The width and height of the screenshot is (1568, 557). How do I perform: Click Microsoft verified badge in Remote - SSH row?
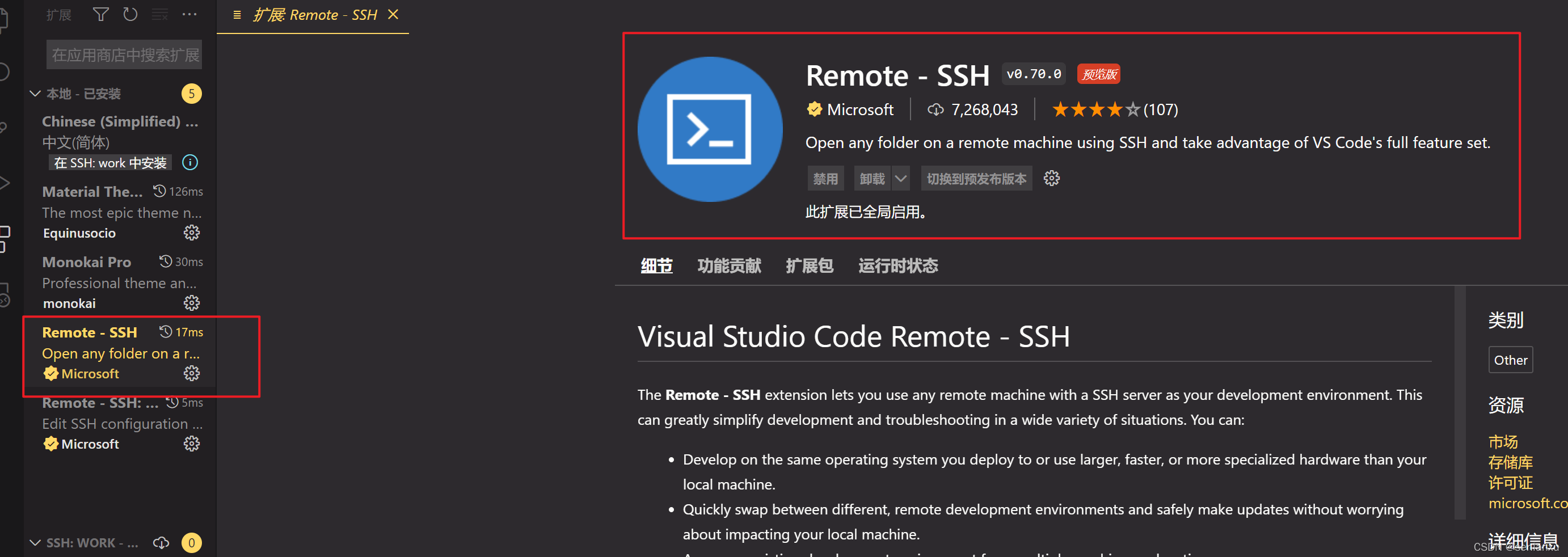click(50, 374)
